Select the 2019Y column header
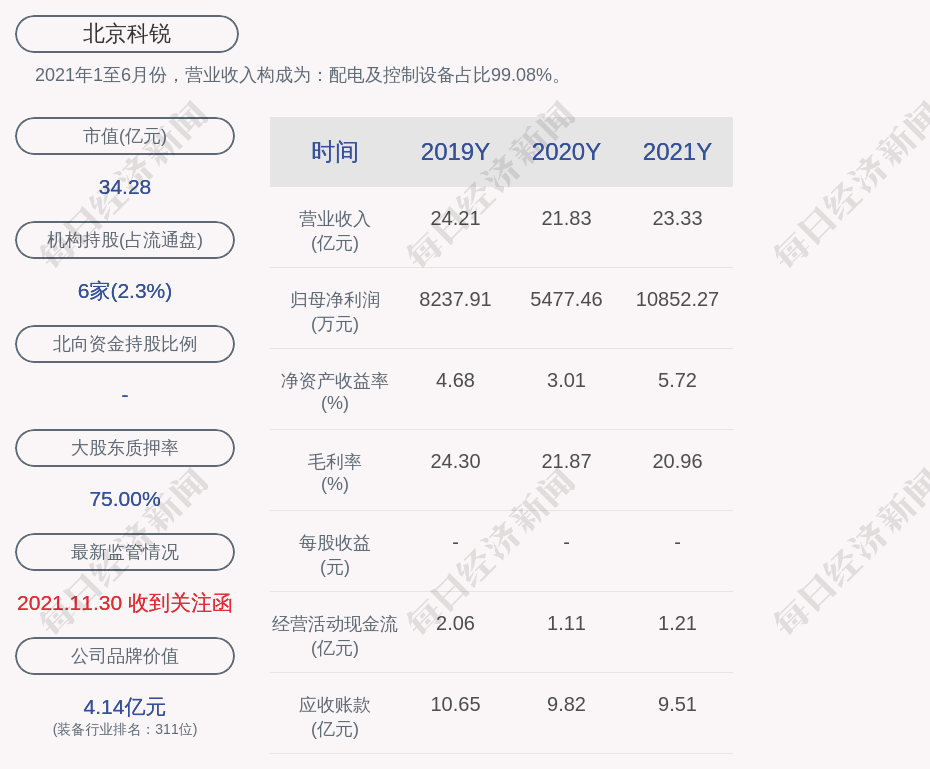Viewport: 930px width, 769px height. tap(455, 152)
